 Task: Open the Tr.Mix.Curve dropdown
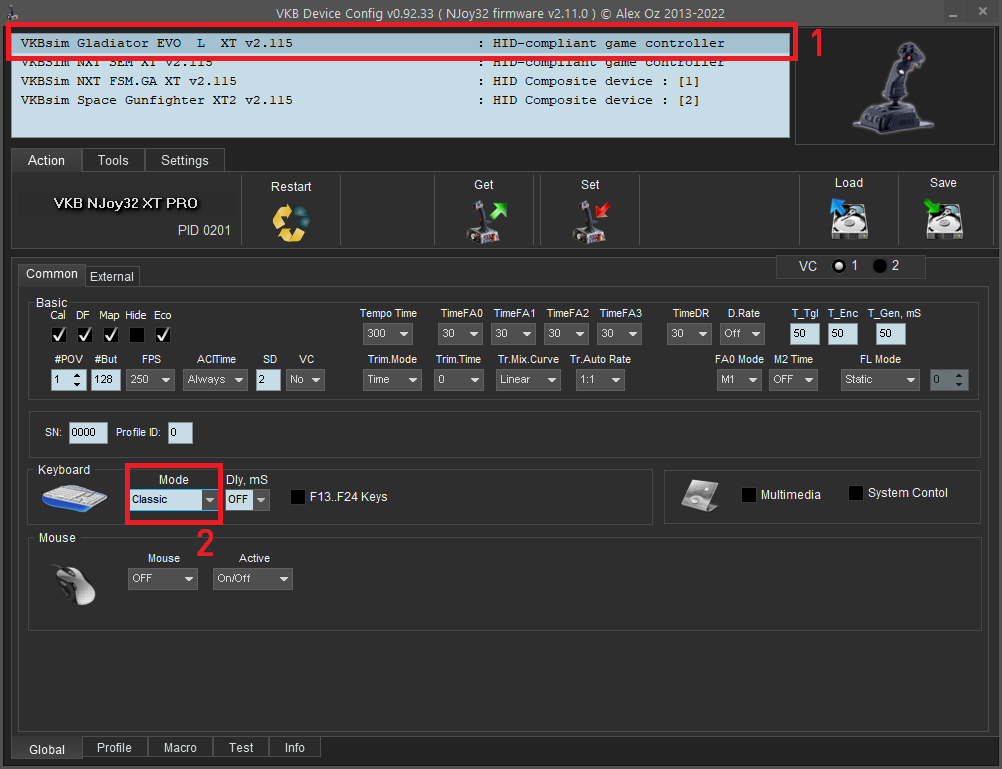tap(528, 380)
